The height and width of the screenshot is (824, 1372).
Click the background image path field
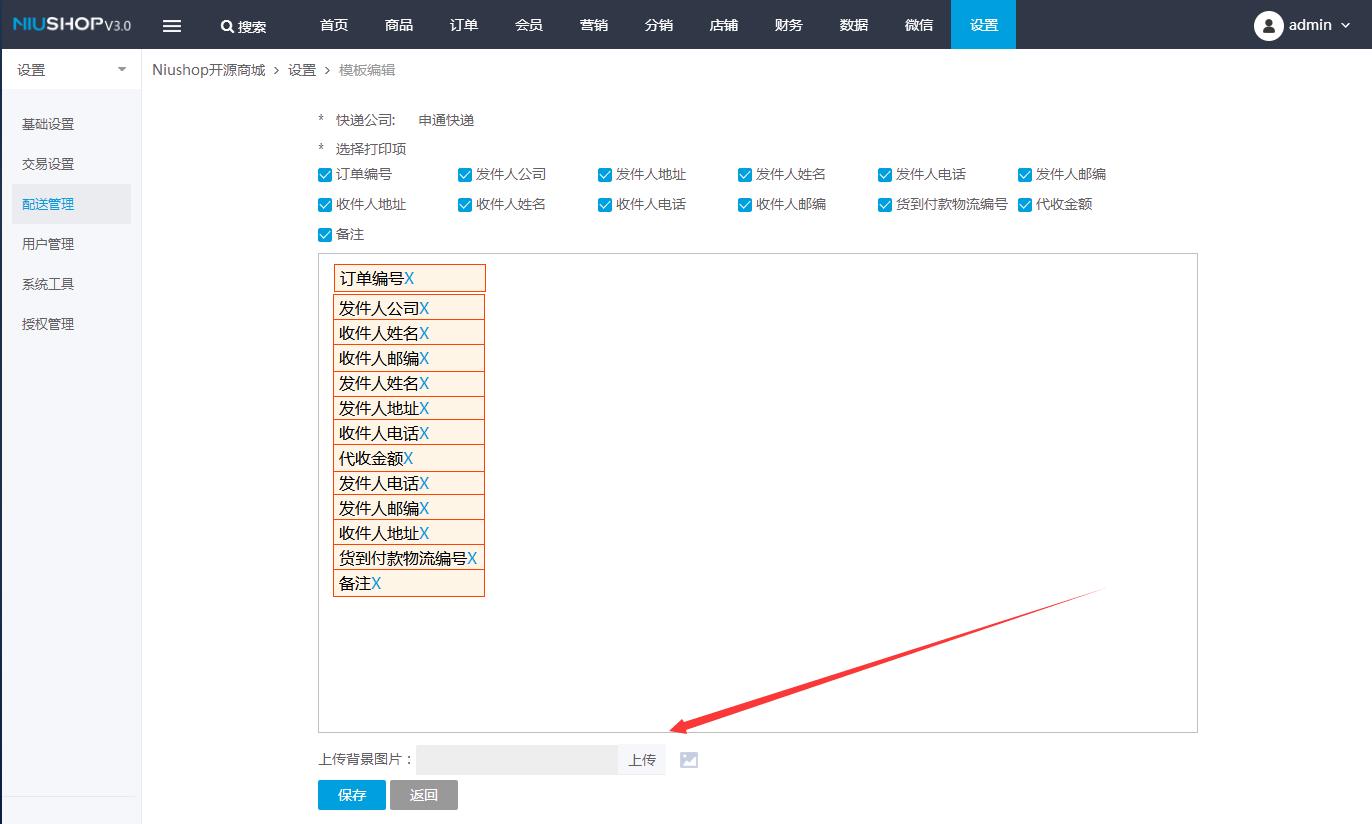pyautogui.click(x=517, y=760)
